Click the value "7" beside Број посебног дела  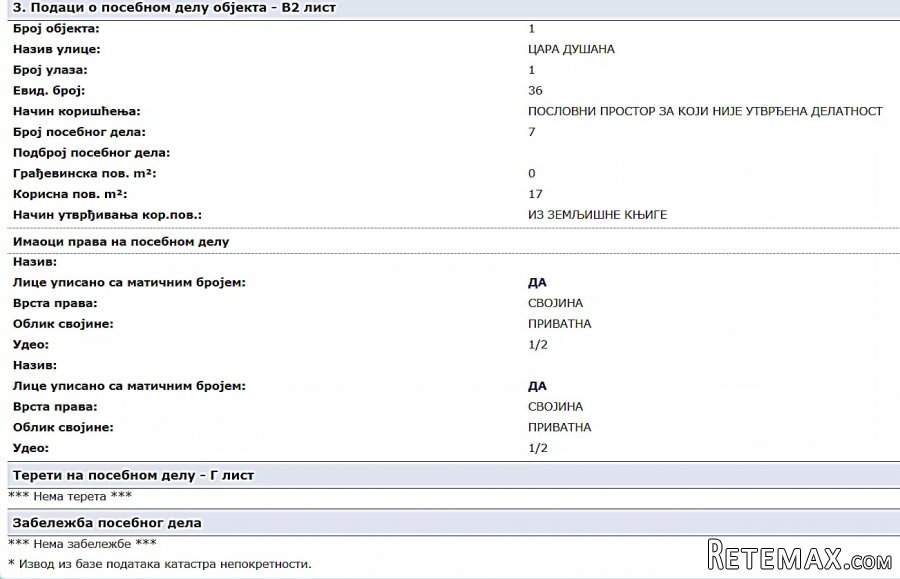click(x=532, y=132)
